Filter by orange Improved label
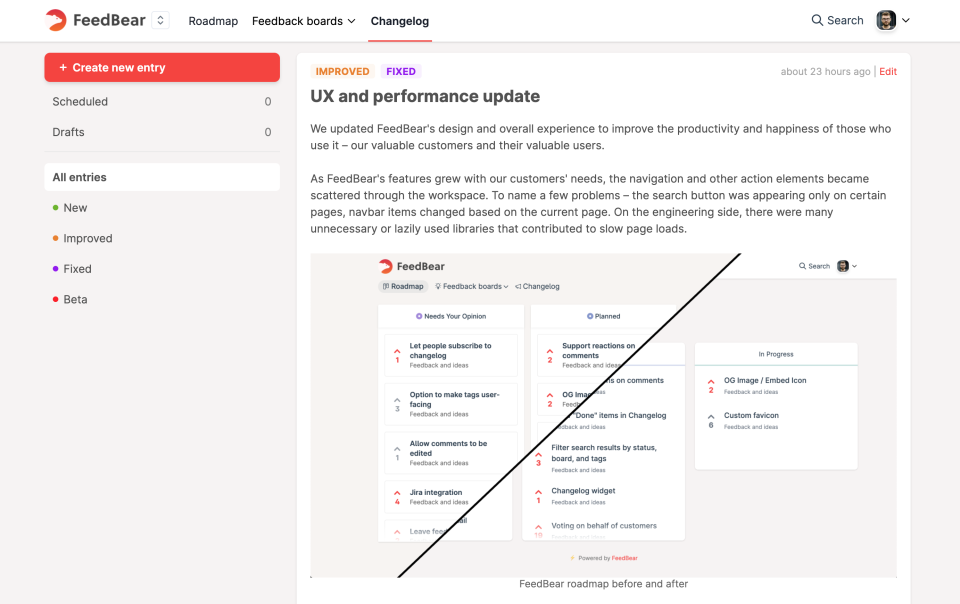This screenshot has height=604, width=960. pyautogui.click(x=87, y=239)
